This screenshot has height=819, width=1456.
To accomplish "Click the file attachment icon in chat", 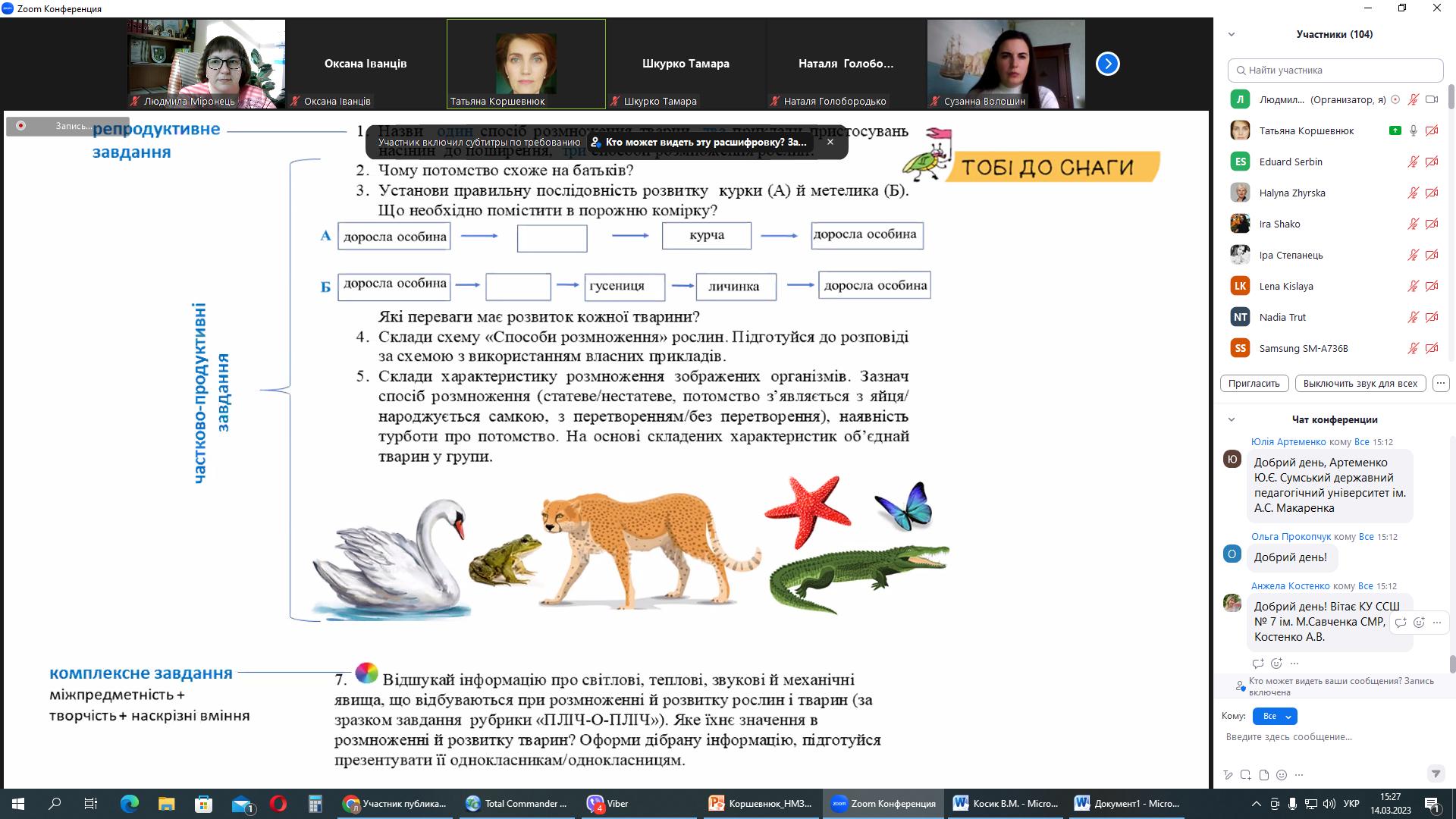I will 1263,775.
